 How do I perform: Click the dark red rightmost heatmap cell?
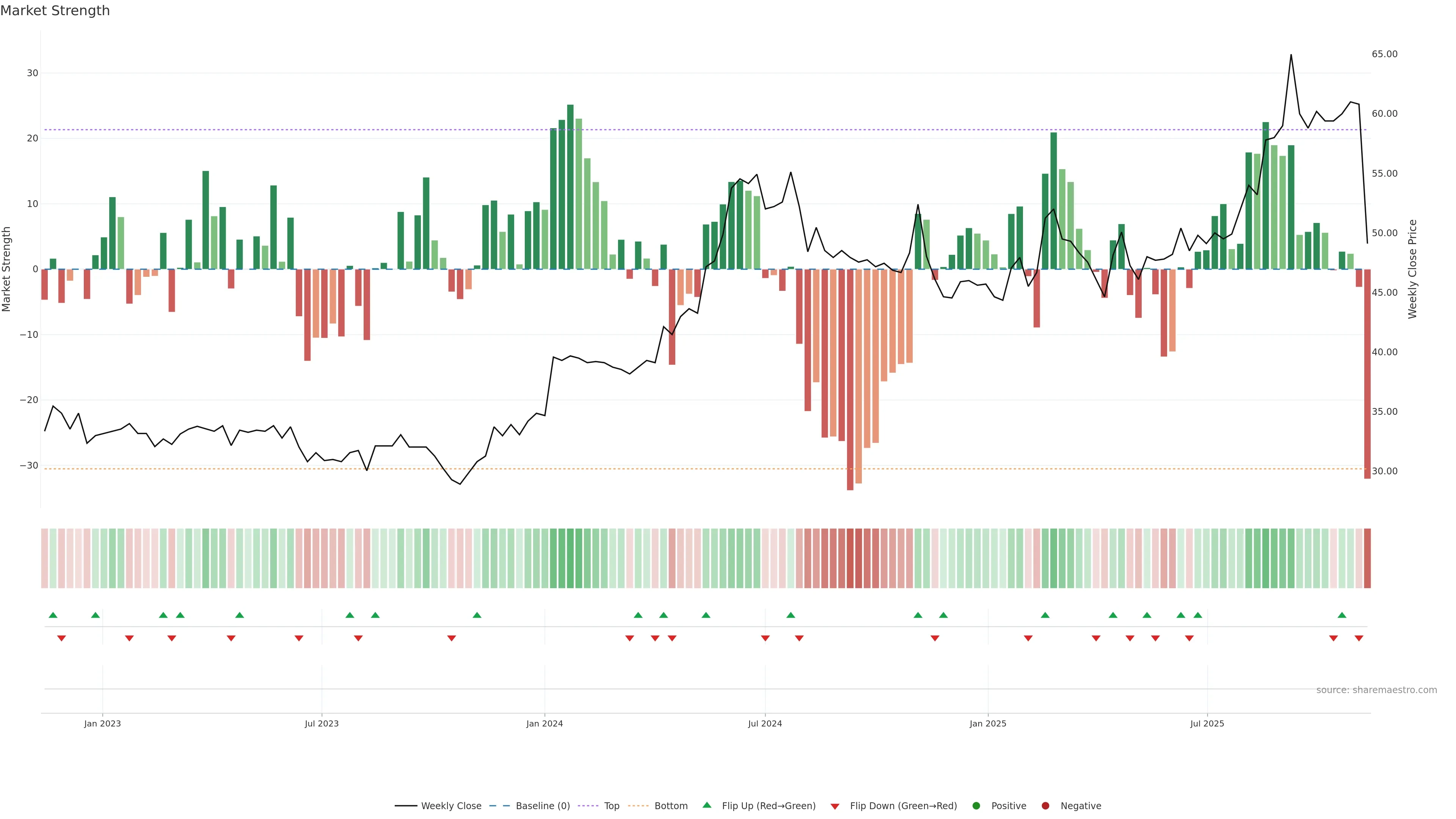[x=1367, y=559]
